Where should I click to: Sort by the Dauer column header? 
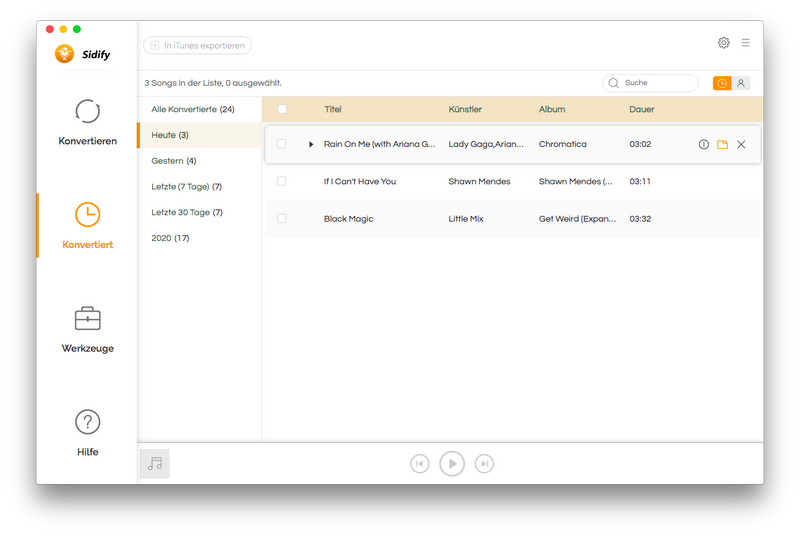point(642,109)
